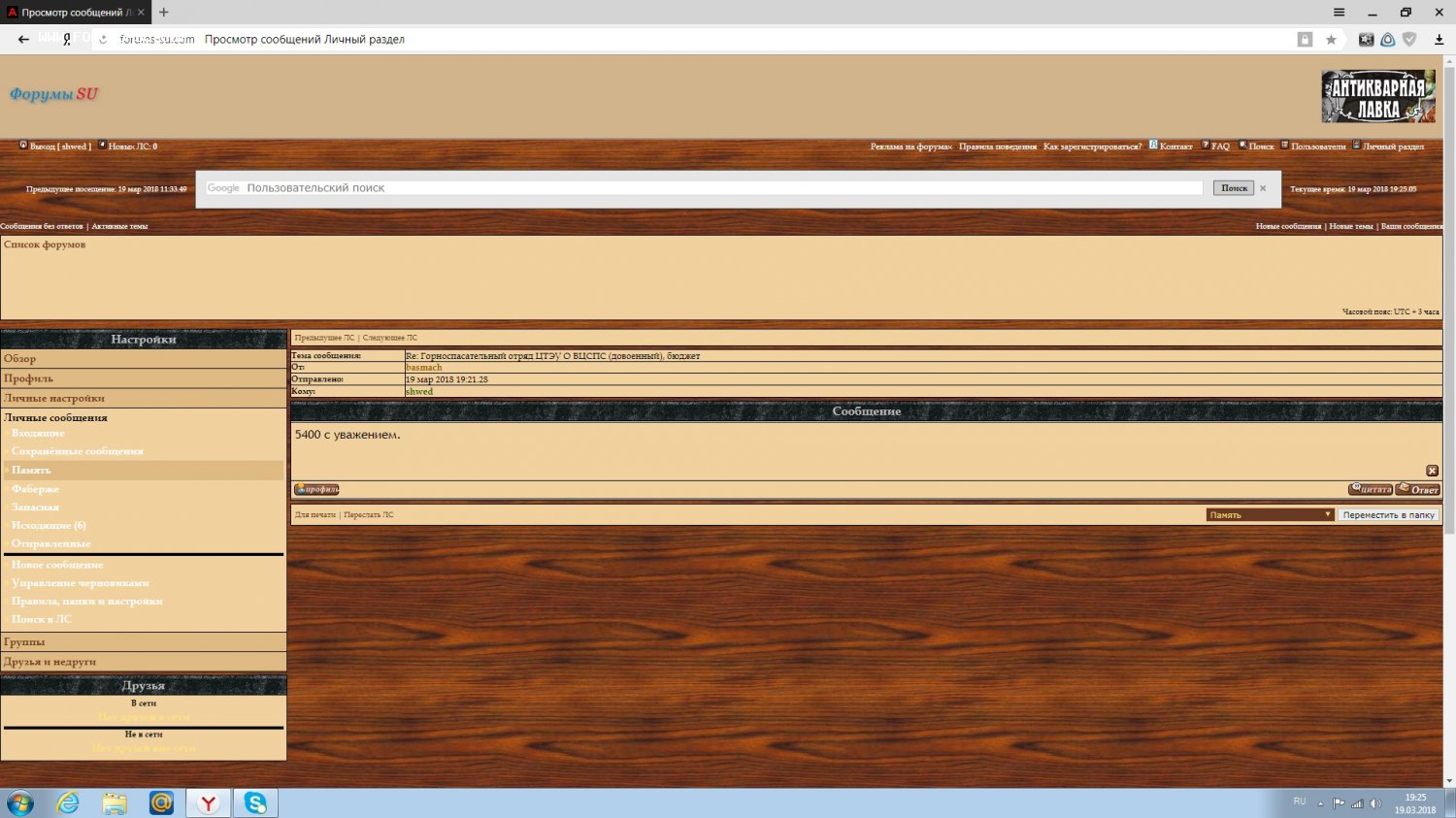Open sender basmach profile link
The height and width of the screenshot is (818, 1456).
(423, 368)
